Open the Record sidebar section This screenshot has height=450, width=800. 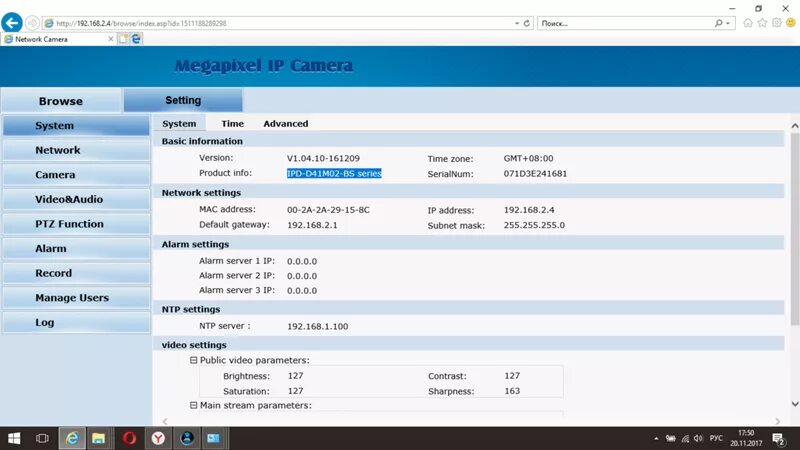point(76,273)
